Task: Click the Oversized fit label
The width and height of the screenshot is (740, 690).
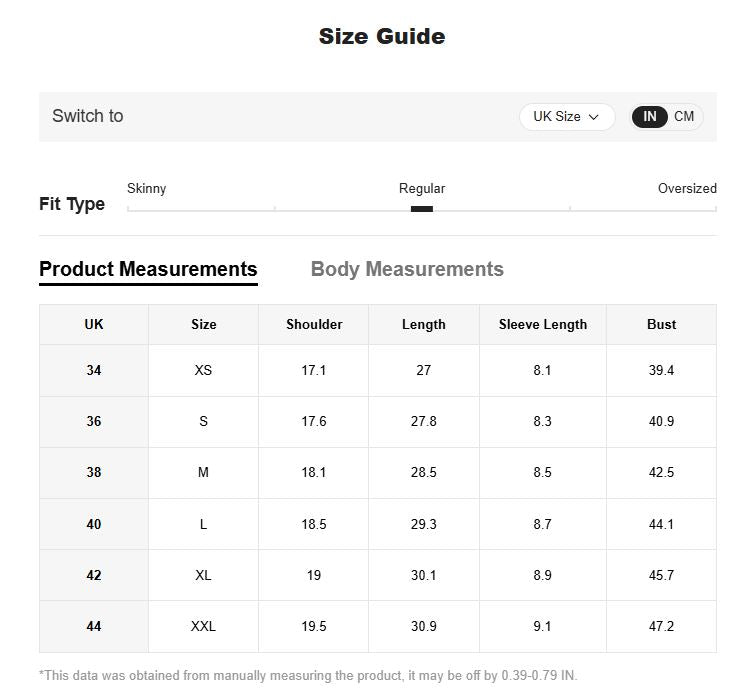Action: [x=687, y=188]
